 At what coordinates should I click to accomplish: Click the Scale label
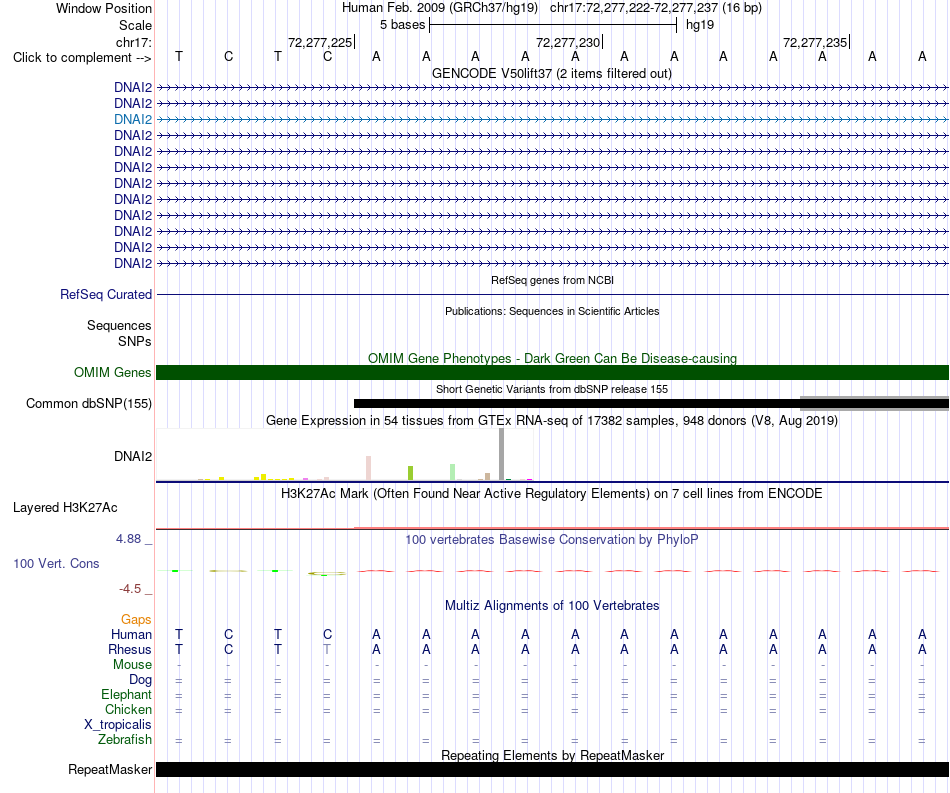135,25
